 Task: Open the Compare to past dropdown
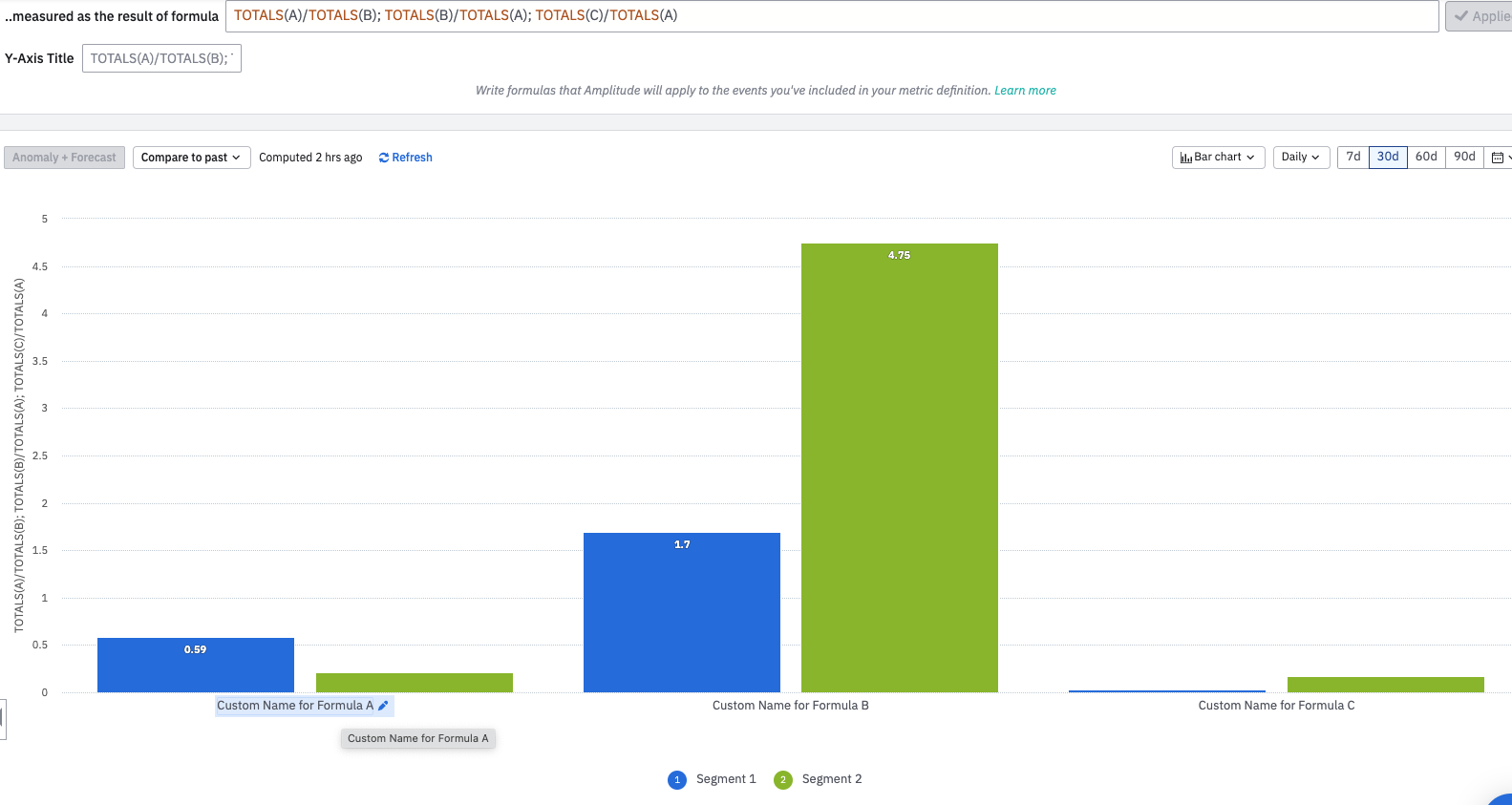(191, 158)
